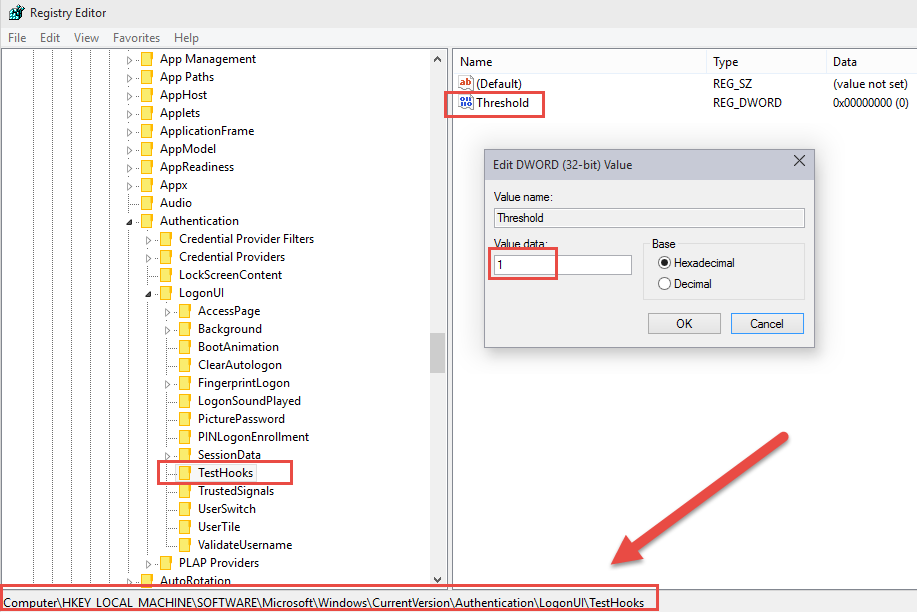Select the AppReadiness key in the tree
This screenshot has height=612, width=917.
pyautogui.click(x=197, y=167)
